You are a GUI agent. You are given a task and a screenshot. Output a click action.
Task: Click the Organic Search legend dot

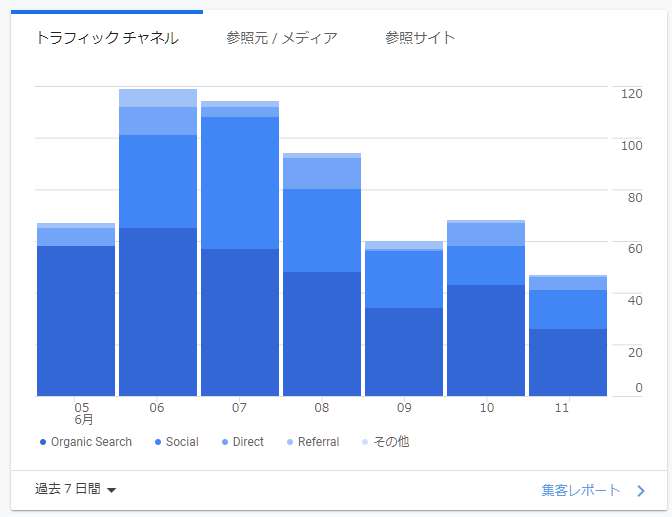click(43, 442)
